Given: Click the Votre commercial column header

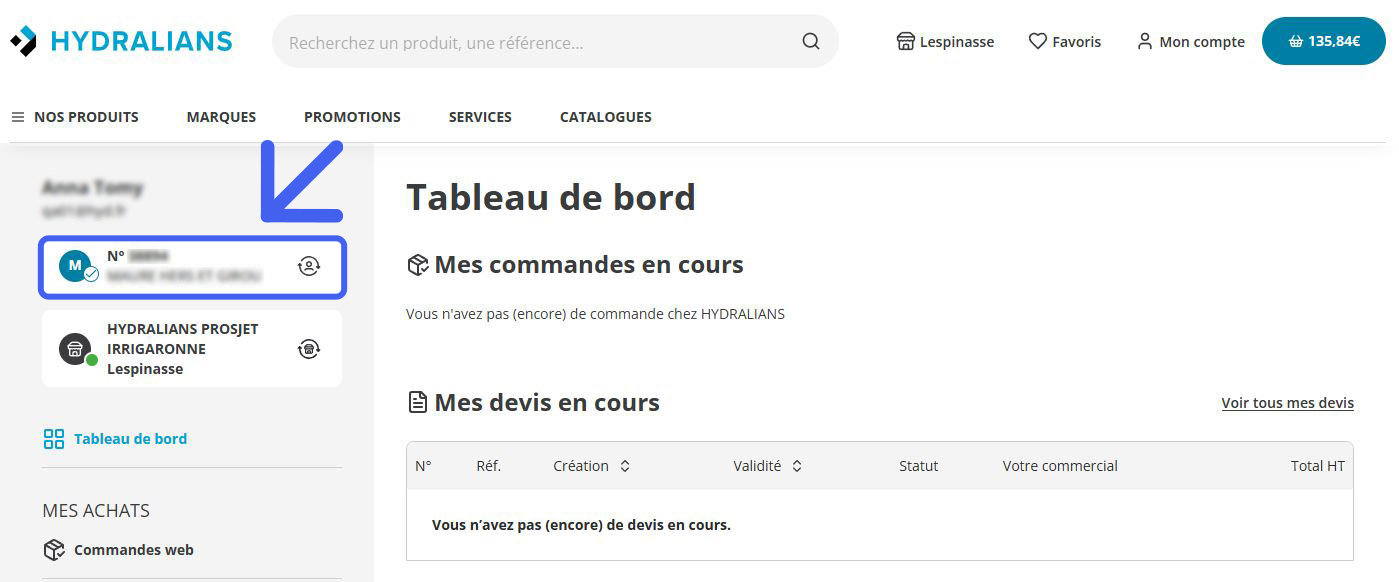Looking at the screenshot, I should [1060, 466].
